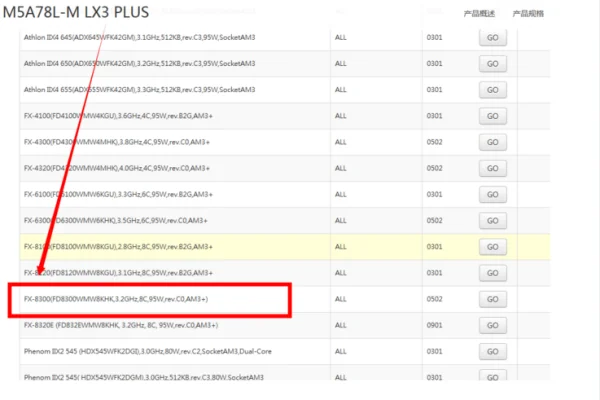Click BIOS version 0301 in FX-4100 row

click(434, 116)
